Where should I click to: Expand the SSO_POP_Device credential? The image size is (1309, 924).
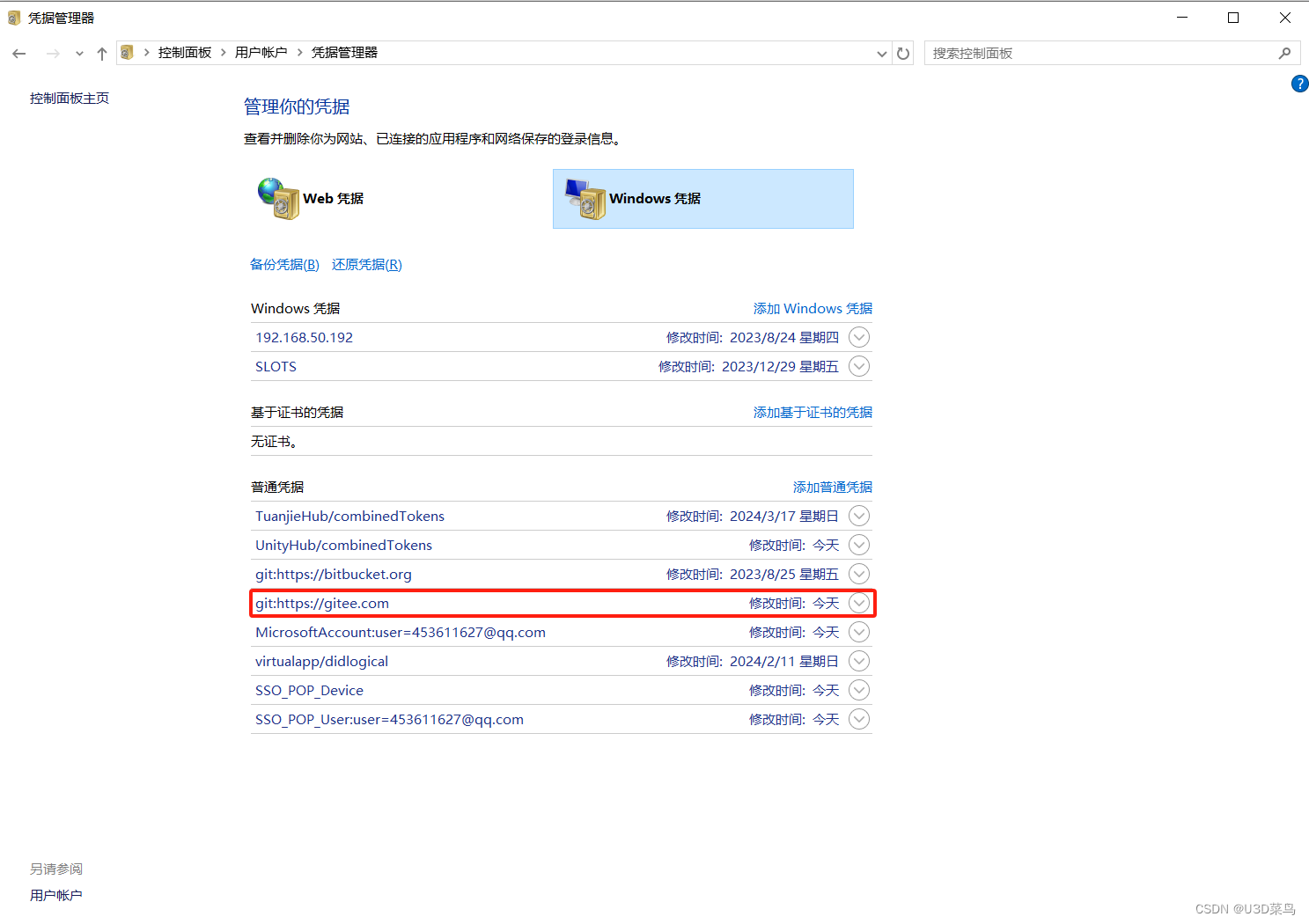coord(858,690)
